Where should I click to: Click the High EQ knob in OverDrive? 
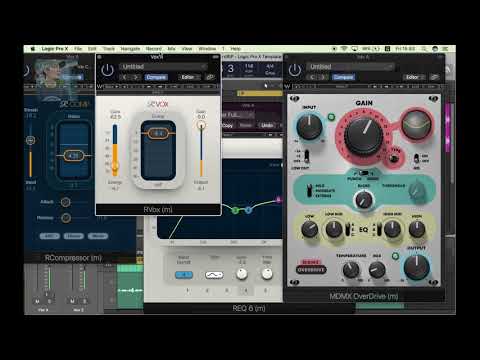[417, 229]
